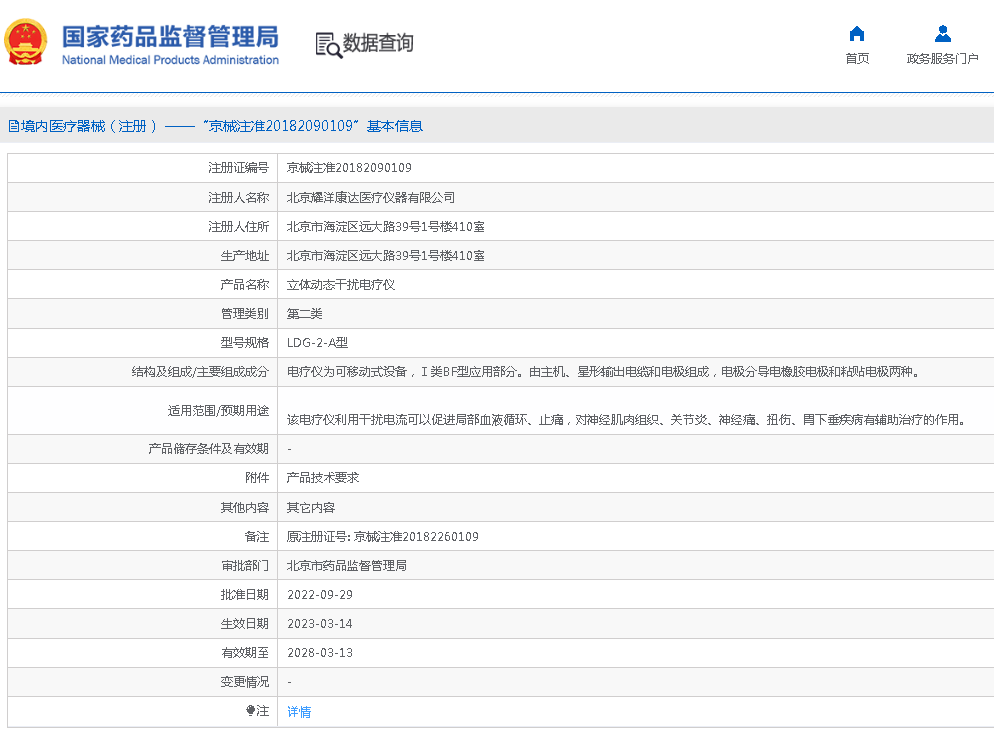Click the approval date 2022-09-29
The width and height of the screenshot is (994, 731).
[x=320, y=595]
